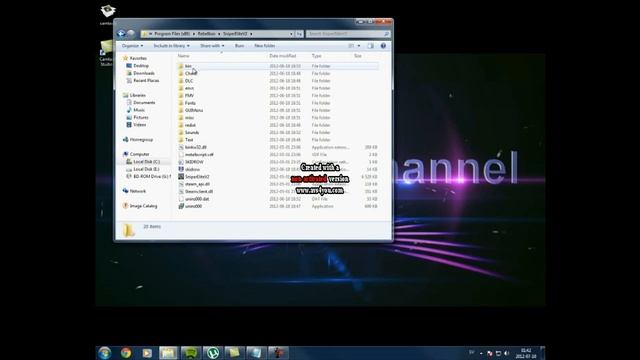Open the Share with dropdown
This screenshot has width=640, height=360.
tap(212, 46)
